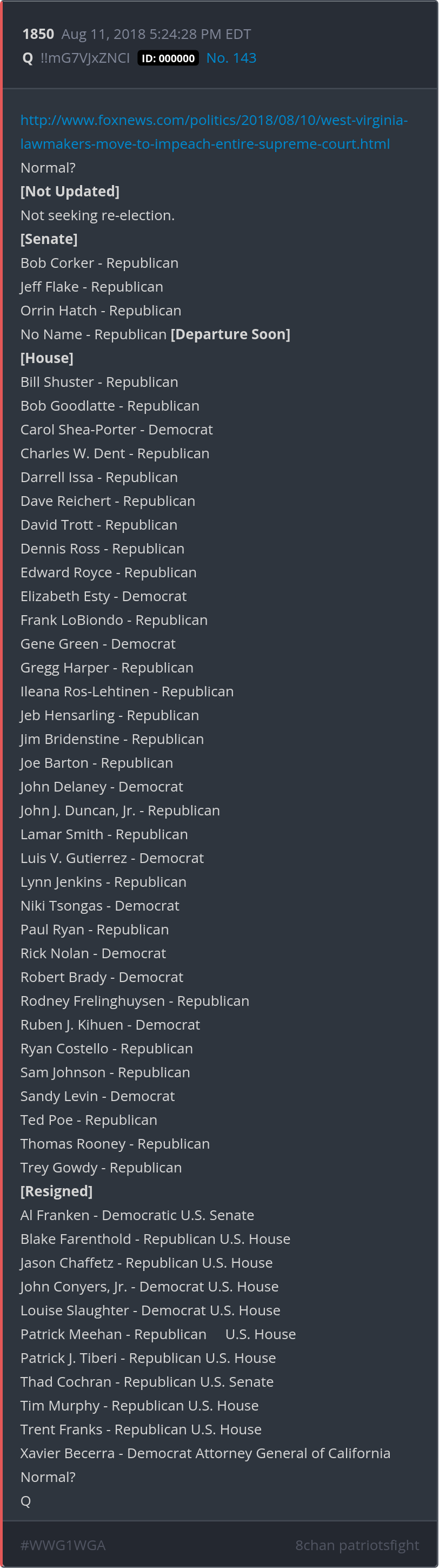This screenshot has height=1568, width=439.
Task: Click the Paul Ryan - Republican line
Action: [94, 929]
